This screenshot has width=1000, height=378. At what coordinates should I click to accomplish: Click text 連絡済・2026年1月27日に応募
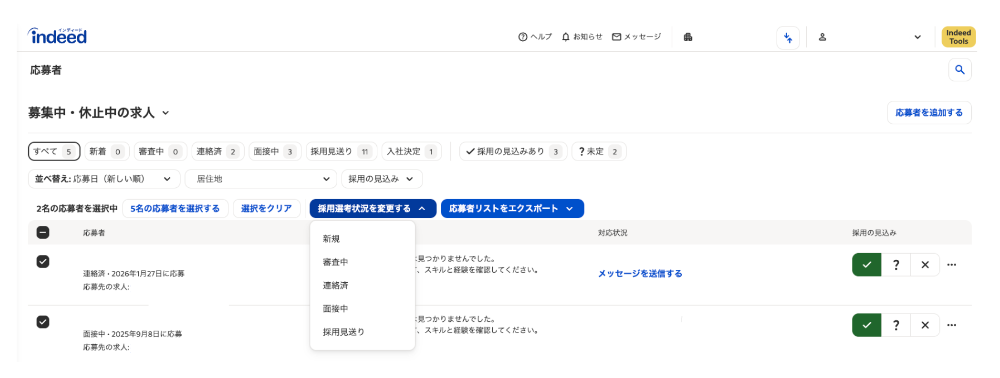pyautogui.click(x=133, y=273)
